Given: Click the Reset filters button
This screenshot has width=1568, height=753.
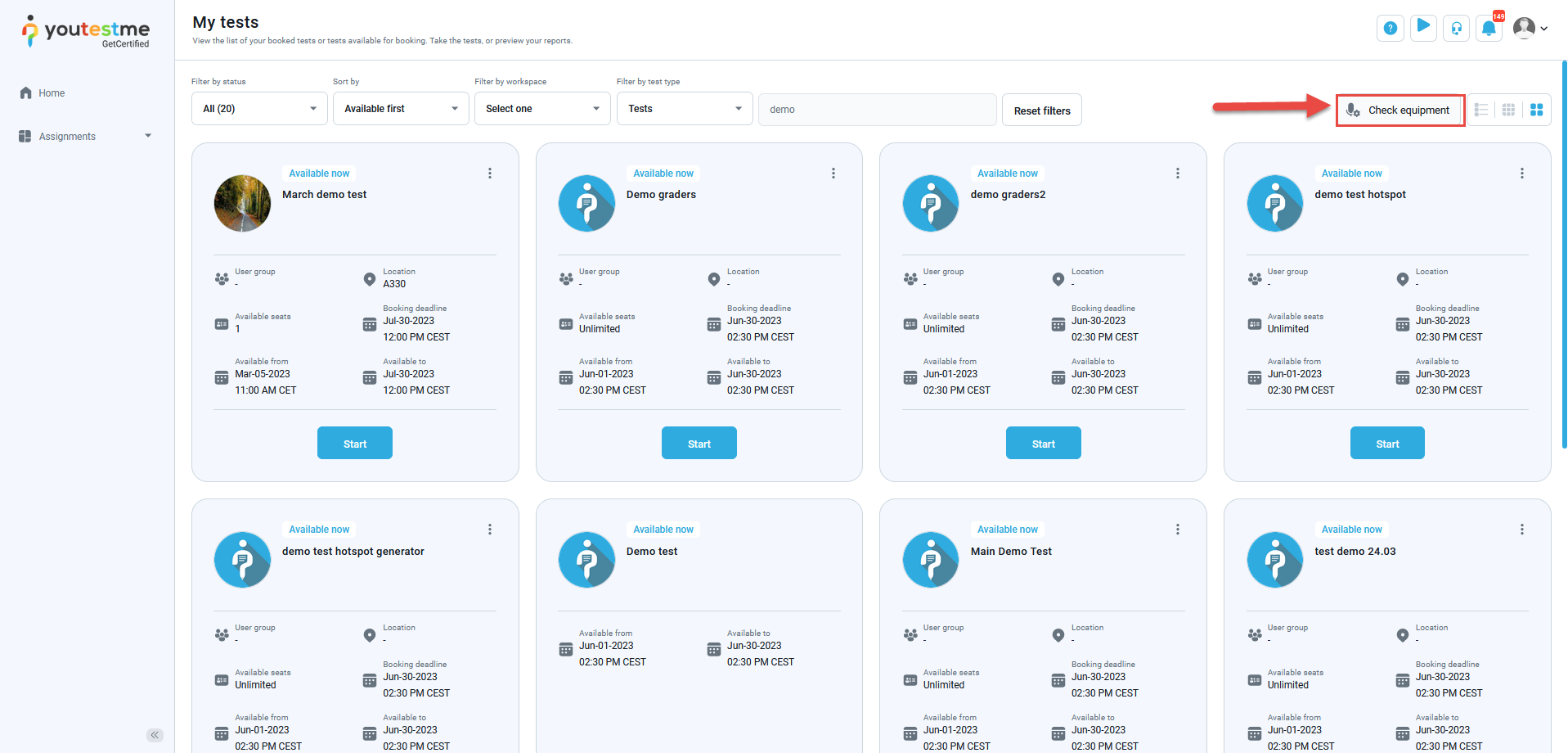Looking at the screenshot, I should tap(1041, 110).
